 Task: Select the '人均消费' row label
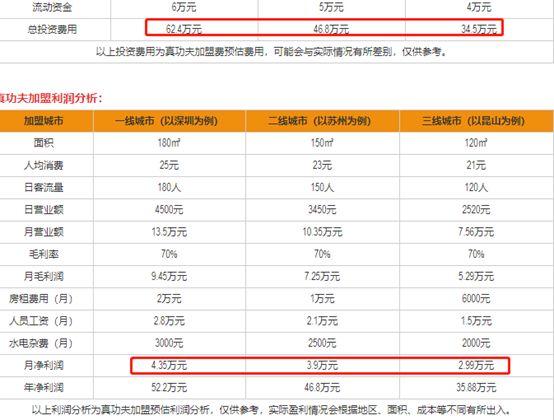pyautogui.click(x=43, y=165)
